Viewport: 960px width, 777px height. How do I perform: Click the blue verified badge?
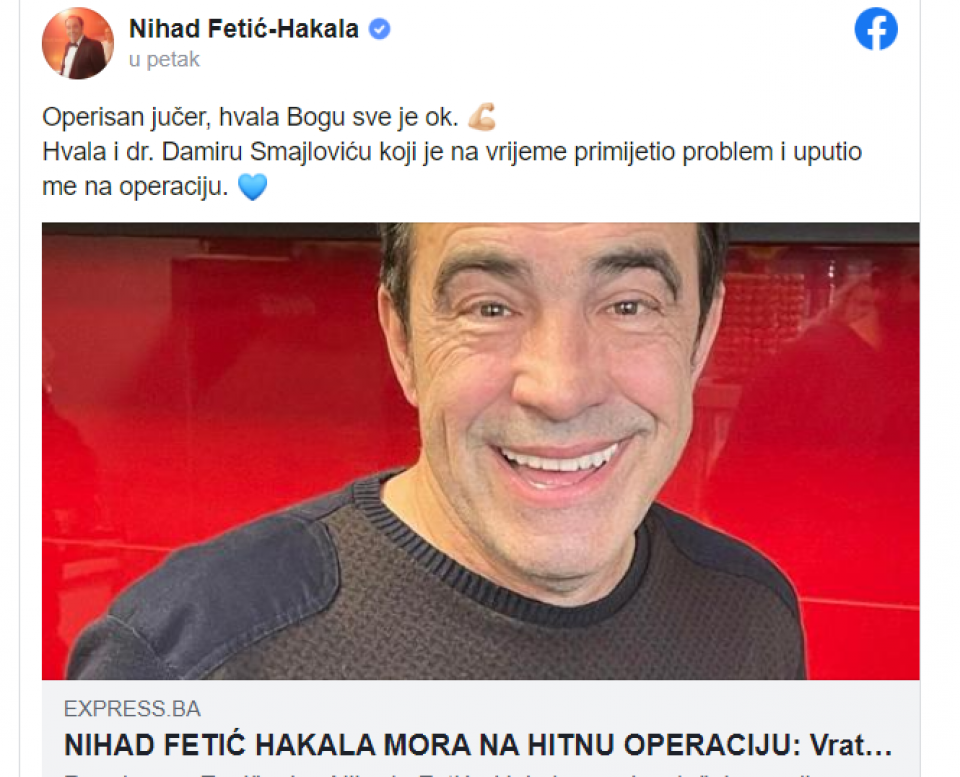pyautogui.click(x=380, y=29)
